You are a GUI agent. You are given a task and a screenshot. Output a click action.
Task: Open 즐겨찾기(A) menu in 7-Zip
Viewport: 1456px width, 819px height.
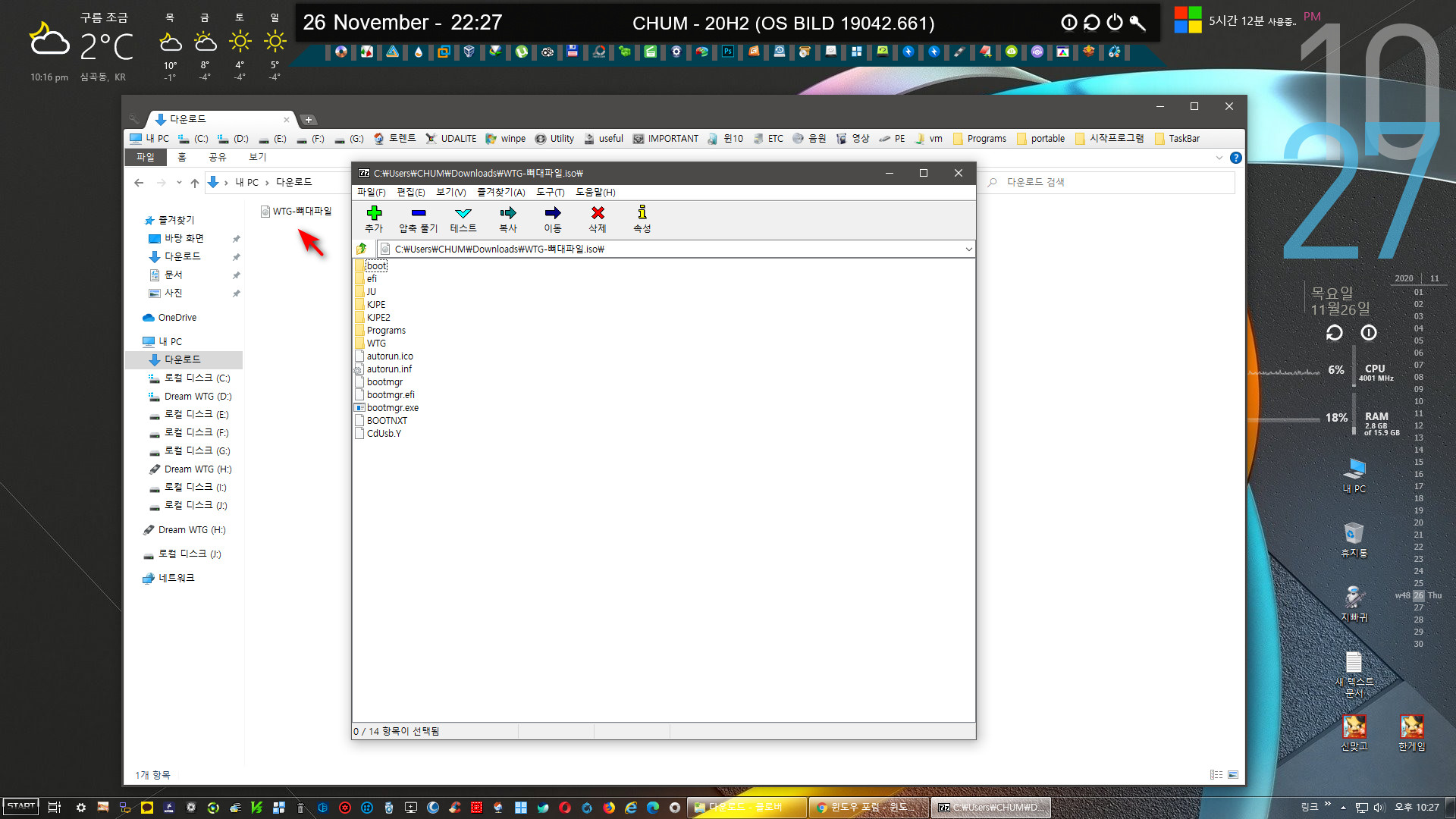pyautogui.click(x=501, y=193)
